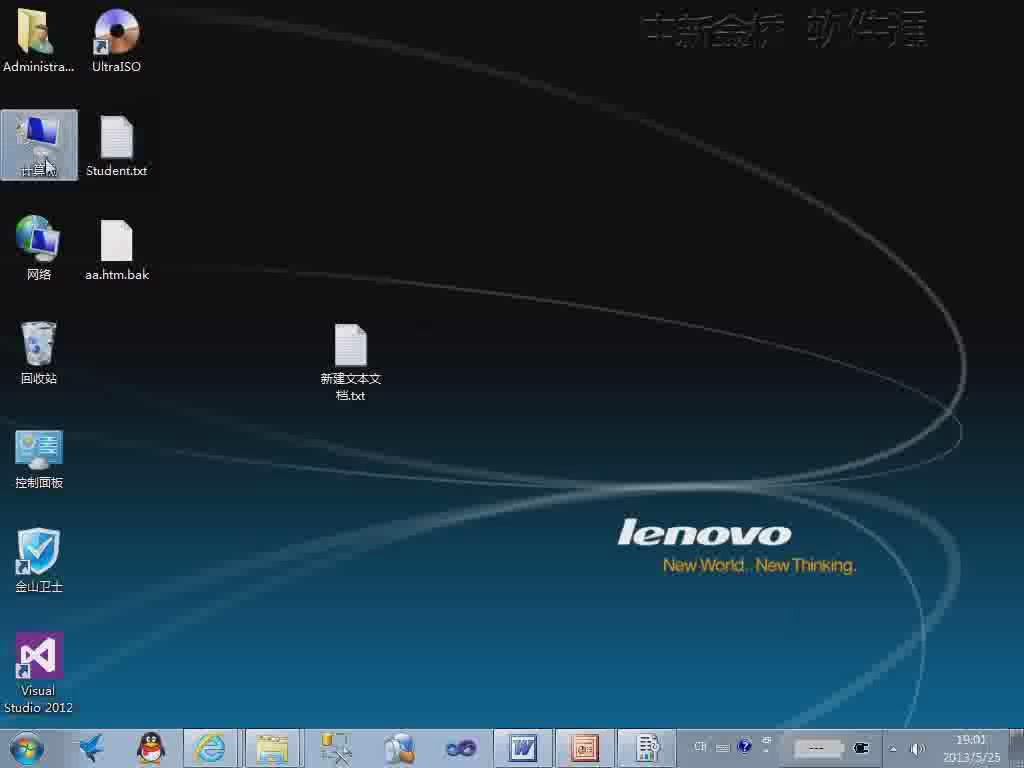This screenshot has width=1024, height=768.
Task: Open Windows Explorer folder in taskbar
Action: [x=272, y=748]
